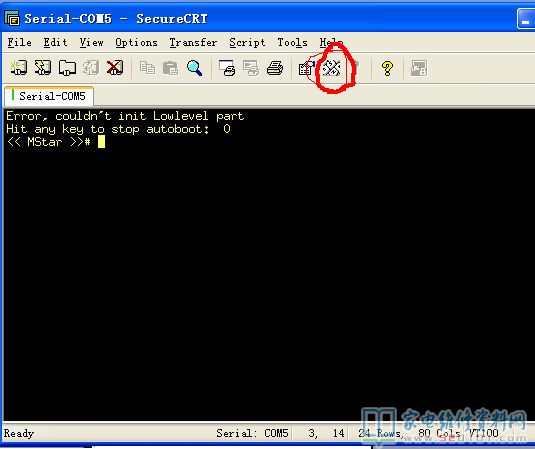
Task: Click the Connect toolbar icon
Action: [x=18, y=68]
